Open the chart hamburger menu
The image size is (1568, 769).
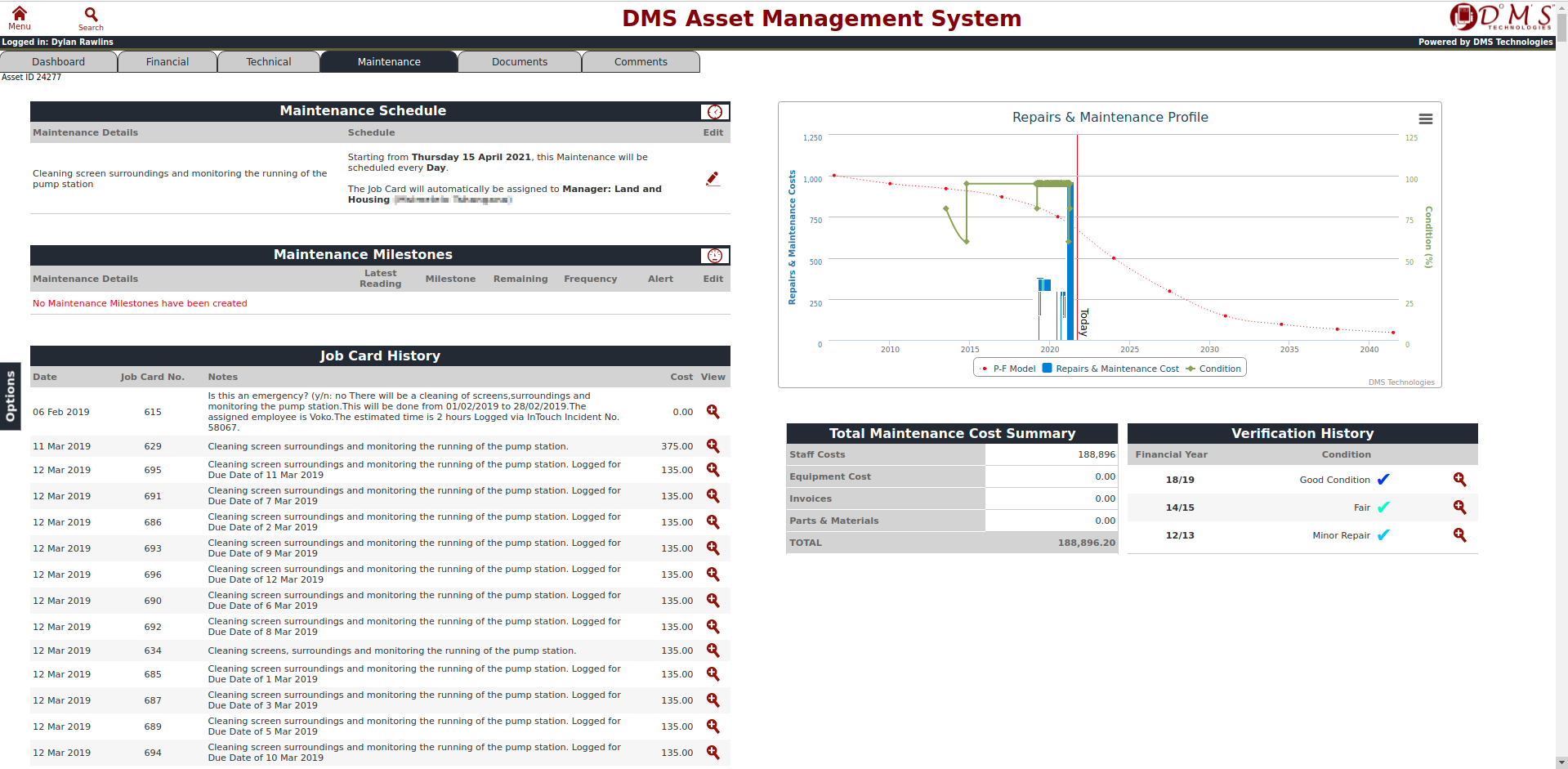click(x=1426, y=119)
